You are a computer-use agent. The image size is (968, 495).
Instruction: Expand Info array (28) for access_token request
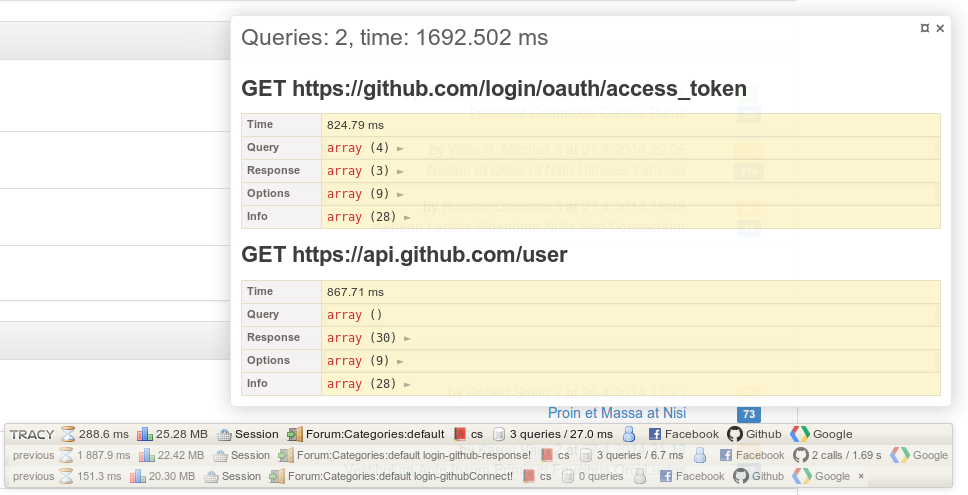tap(369, 217)
